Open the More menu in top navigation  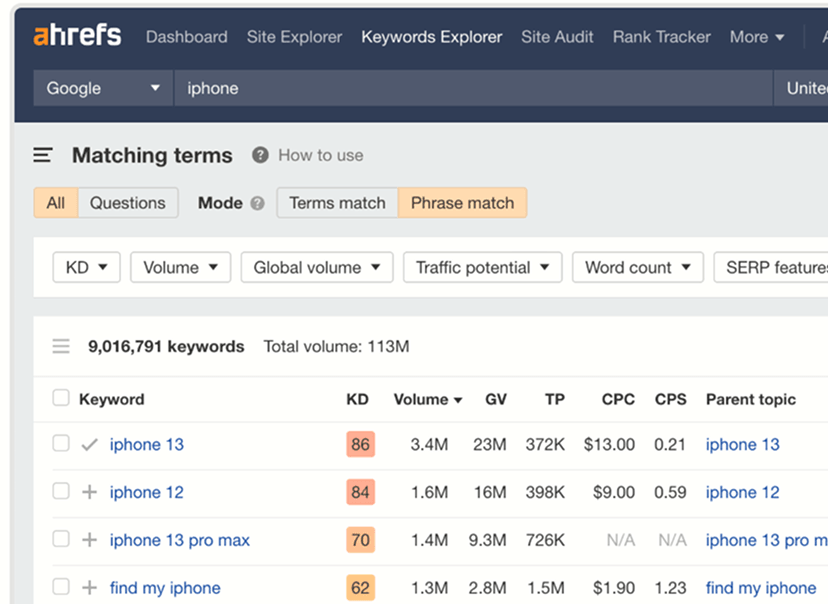pos(757,37)
